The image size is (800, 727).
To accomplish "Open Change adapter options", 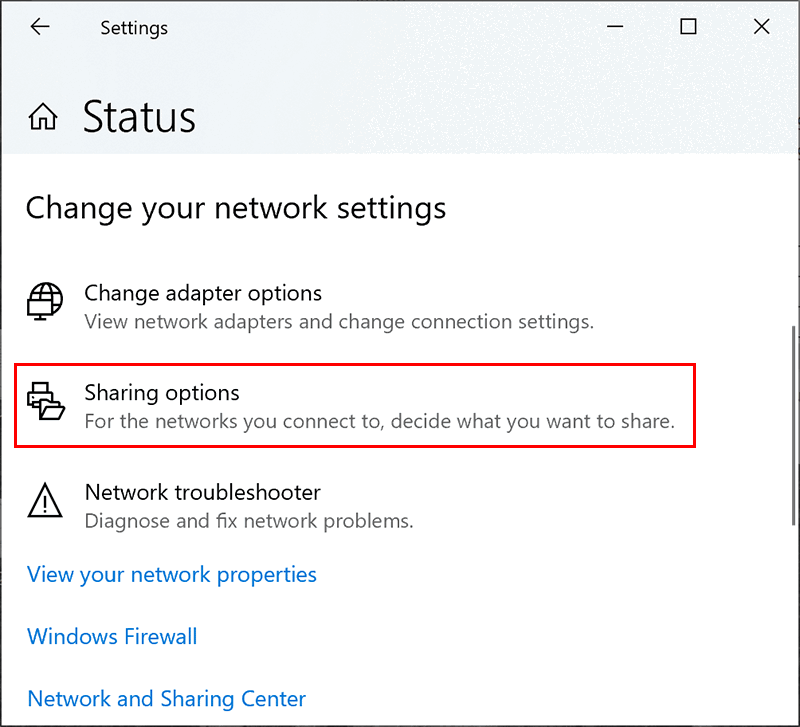I will [x=202, y=293].
